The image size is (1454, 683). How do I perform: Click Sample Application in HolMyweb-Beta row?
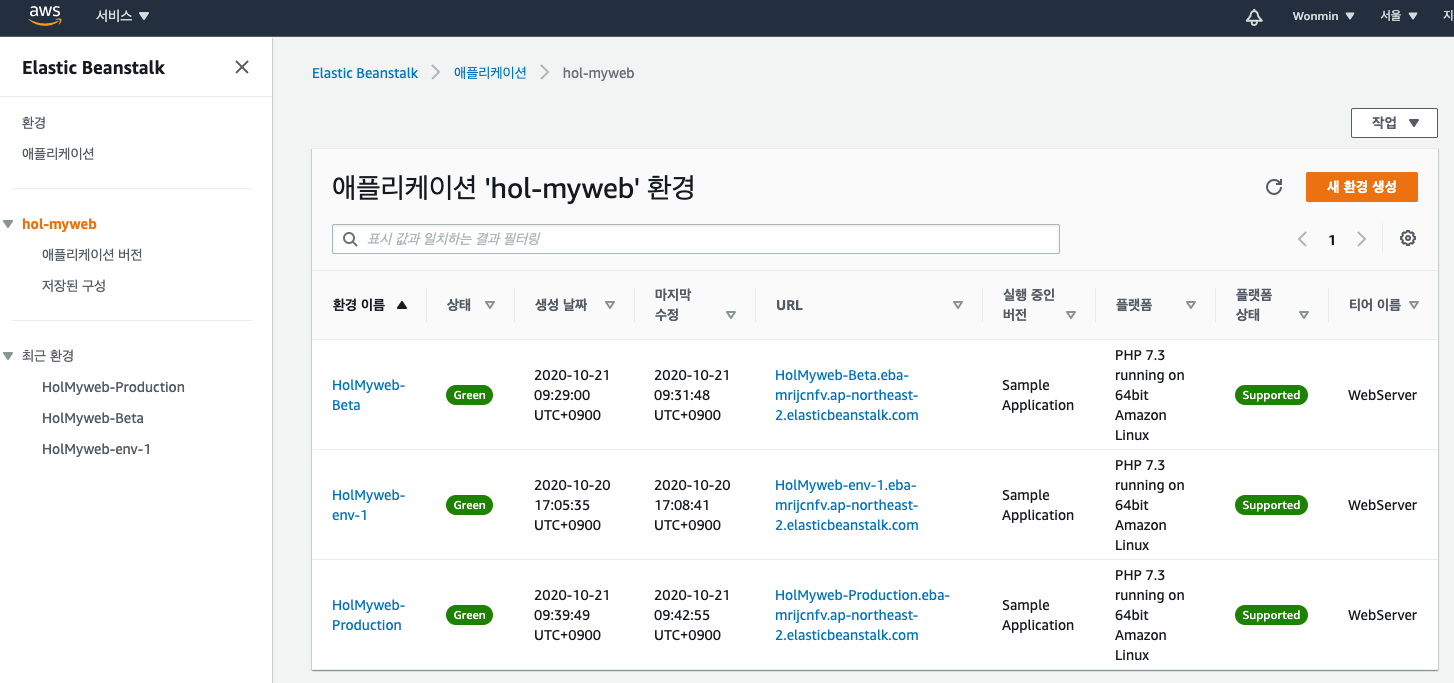(x=1038, y=395)
